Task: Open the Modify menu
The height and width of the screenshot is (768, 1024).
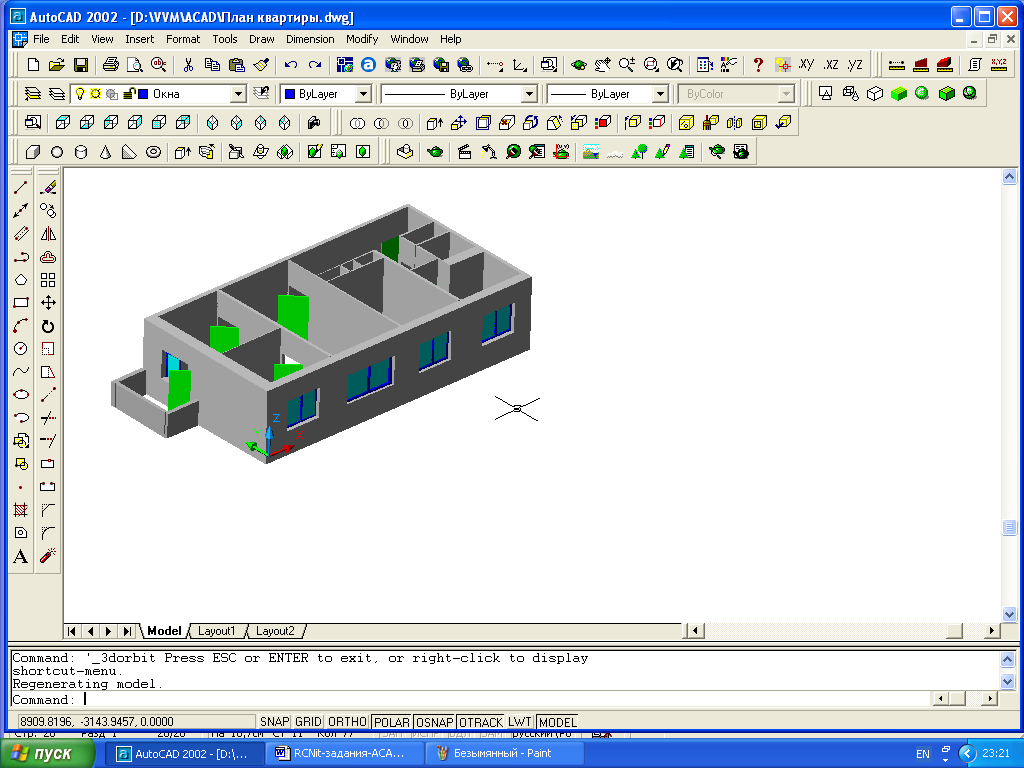Action: (x=362, y=39)
